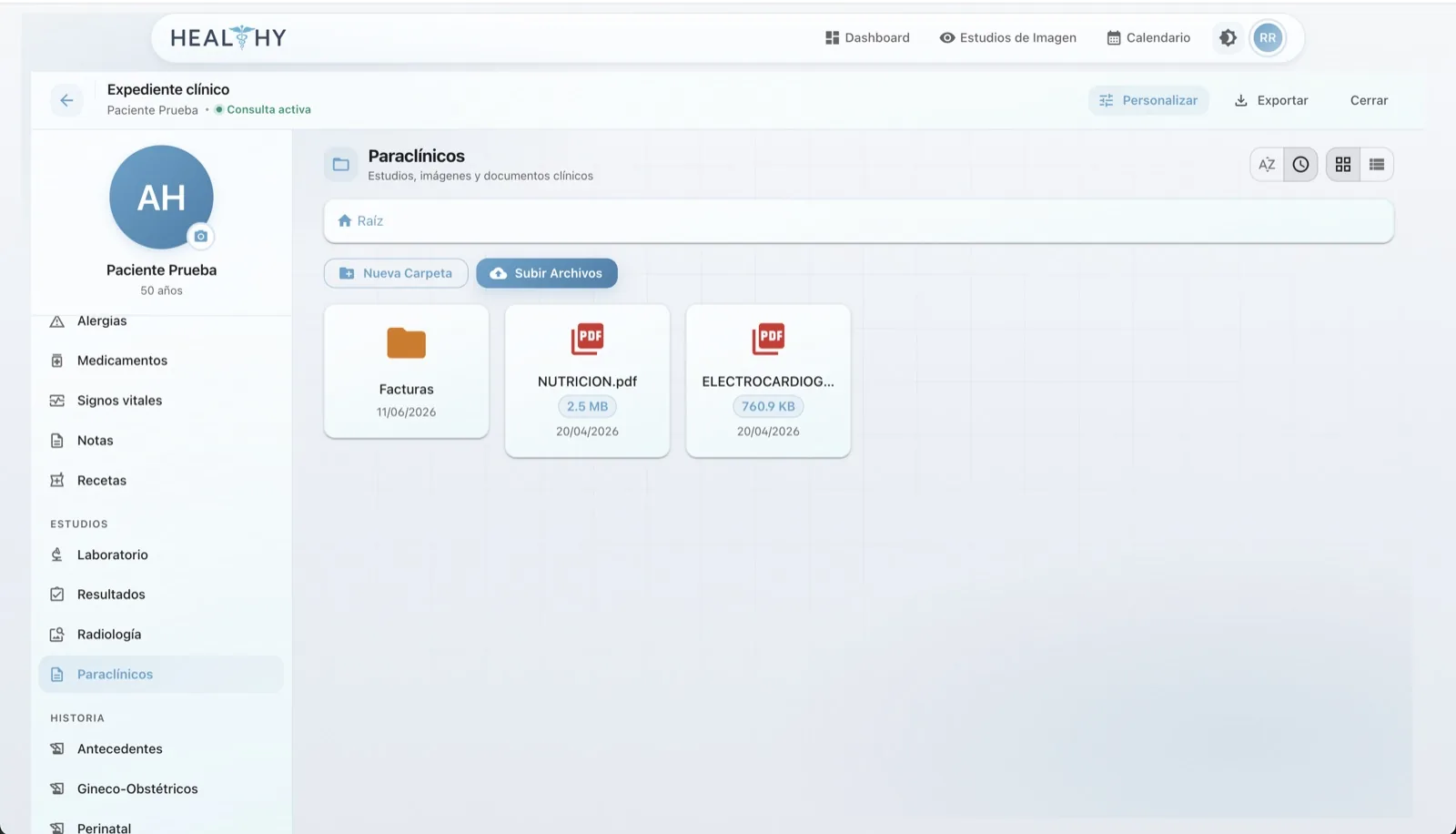Click the Consulta activa status label
1456x834 pixels.
tap(262, 110)
